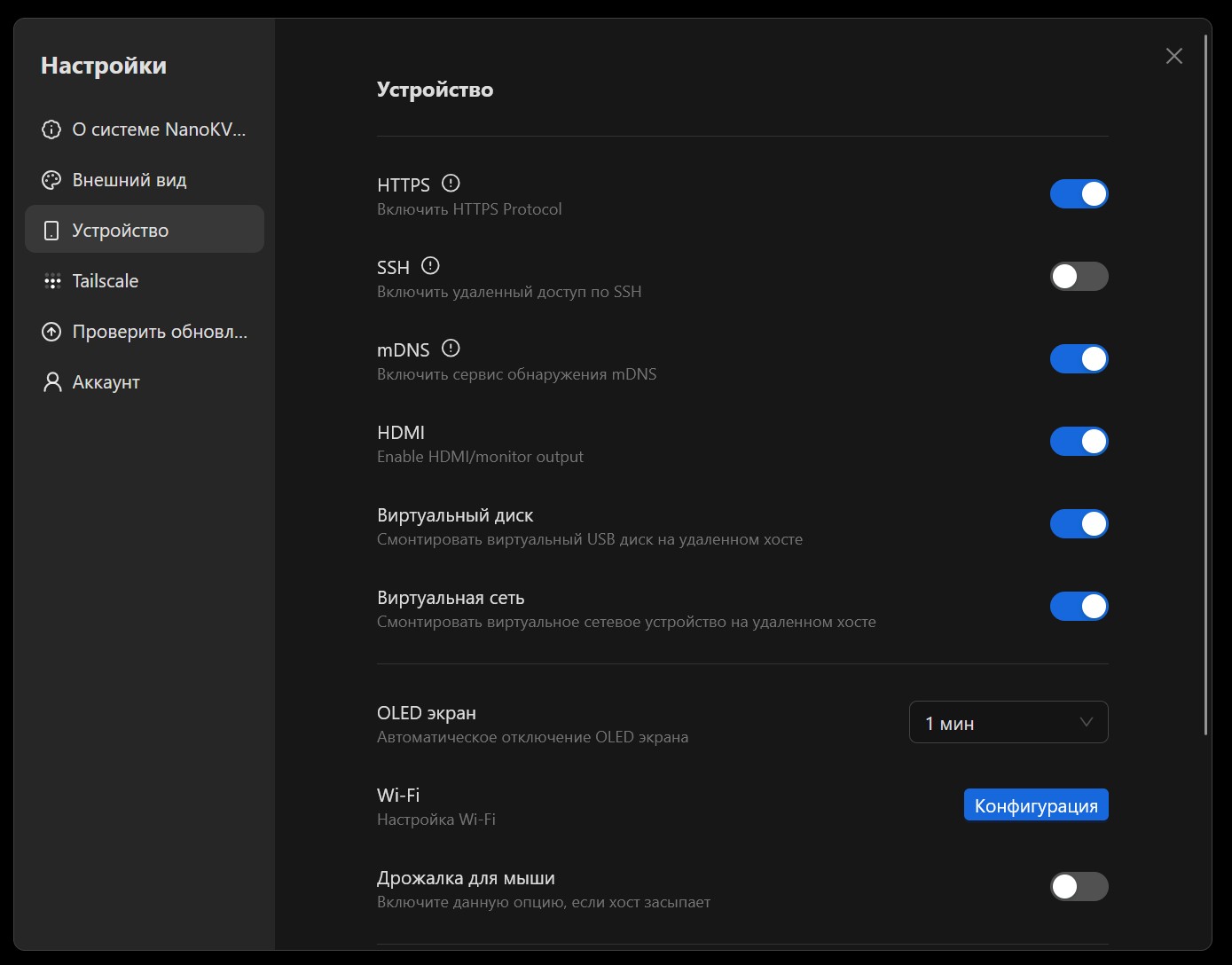1232x965 pixels.
Task: Turn off the HTTPS toggle
Action: point(1079,194)
